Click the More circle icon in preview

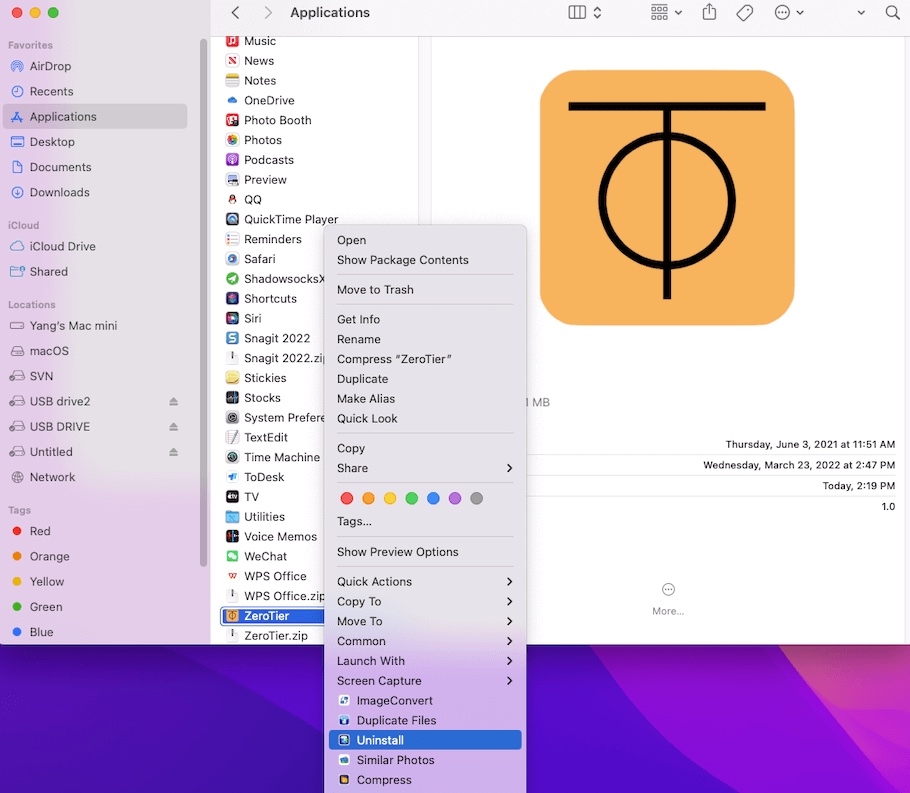pyautogui.click(x=668, y=590)
